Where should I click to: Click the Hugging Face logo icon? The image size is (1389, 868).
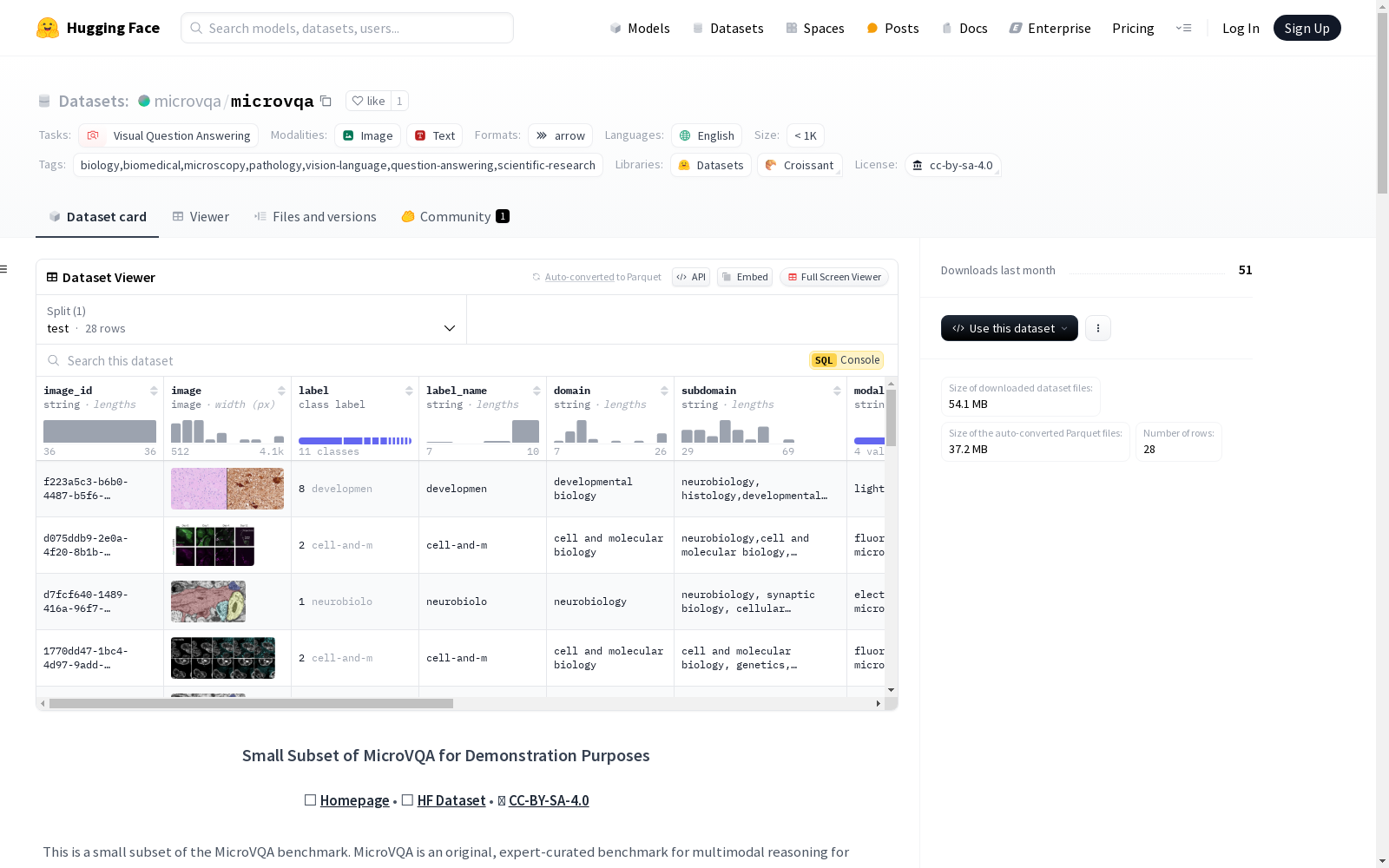coord(48,28)
